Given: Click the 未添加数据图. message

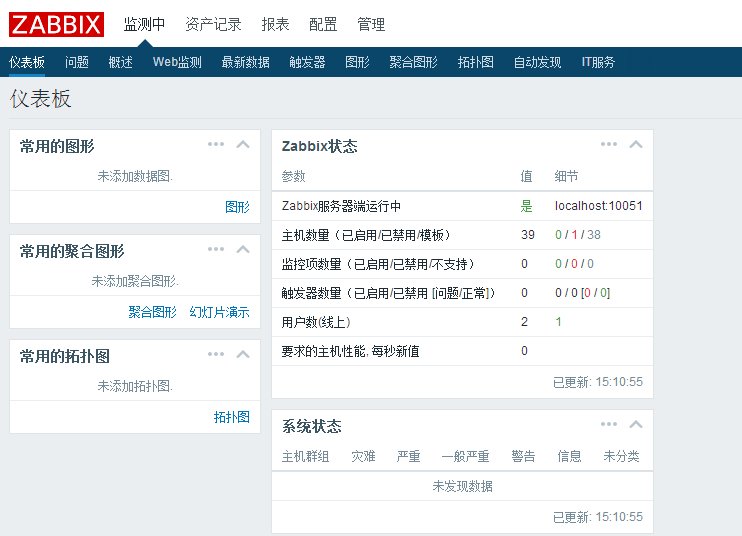Looking at the screenshot, I should (135, 176).
